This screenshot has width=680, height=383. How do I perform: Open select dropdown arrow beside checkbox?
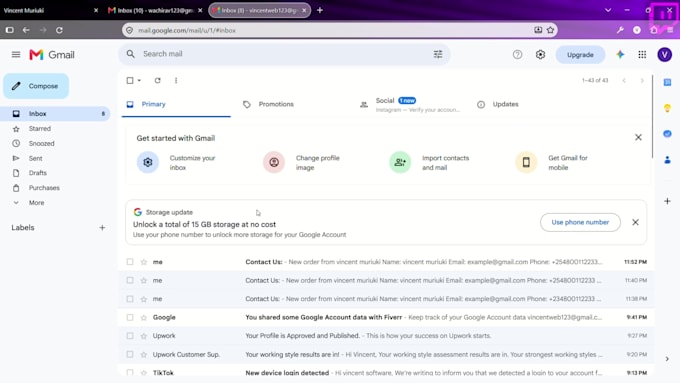[139, 80]
